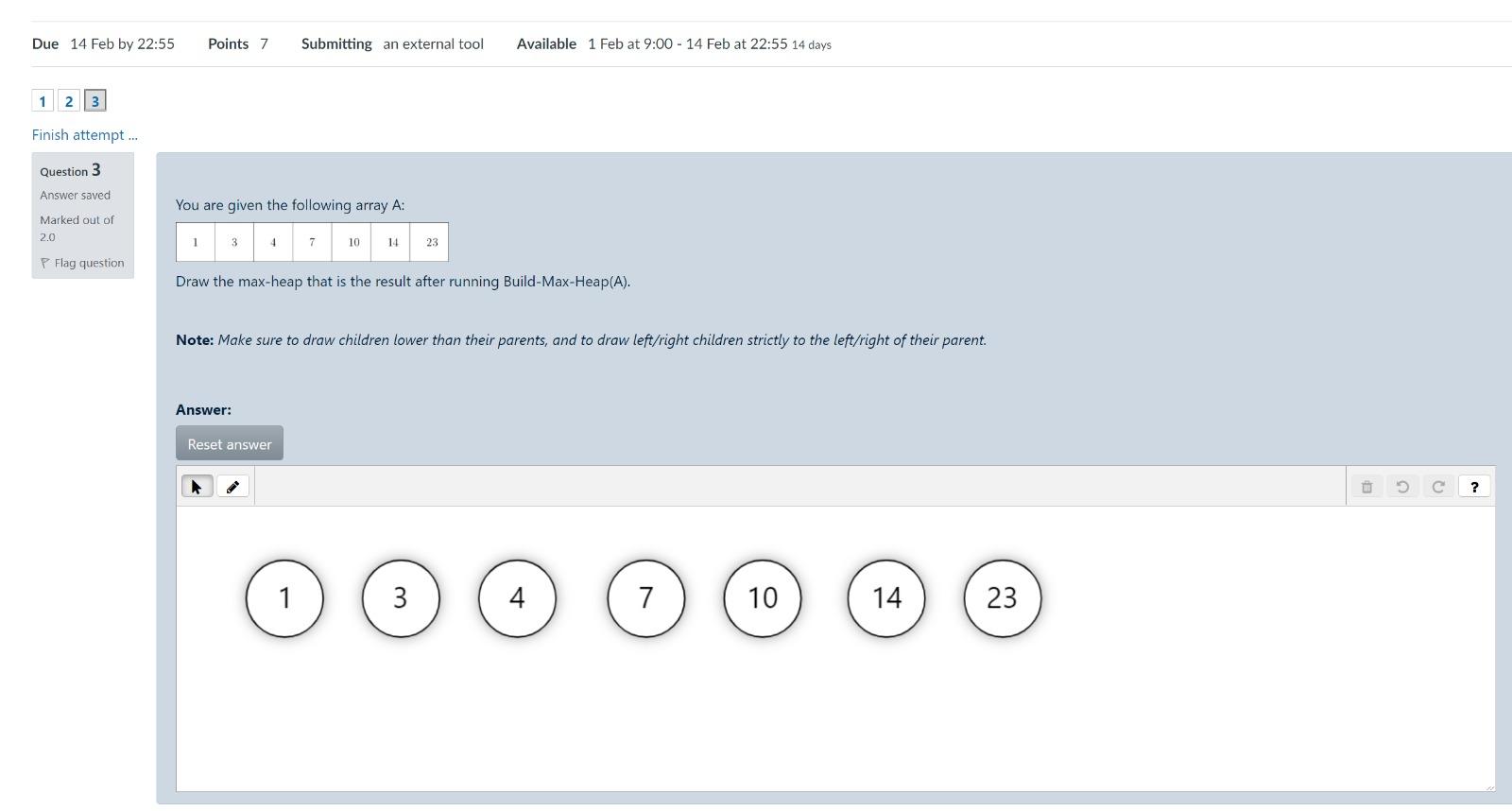Go to question page 2
The height and width of the screenshot is (811, 1512).
(x=69, y=101)
